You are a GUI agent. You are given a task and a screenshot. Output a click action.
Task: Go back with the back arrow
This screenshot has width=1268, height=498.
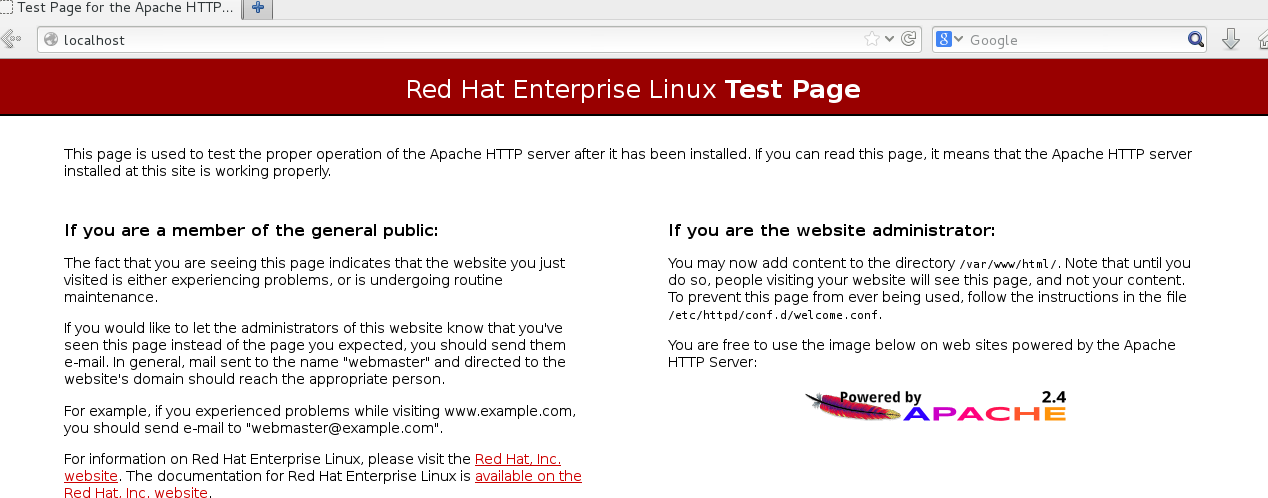(x=10, y=40)
